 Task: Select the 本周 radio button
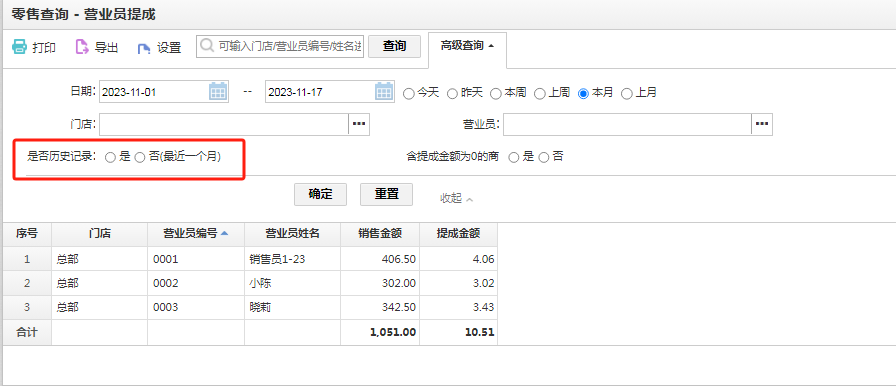(x=495, y=94)
